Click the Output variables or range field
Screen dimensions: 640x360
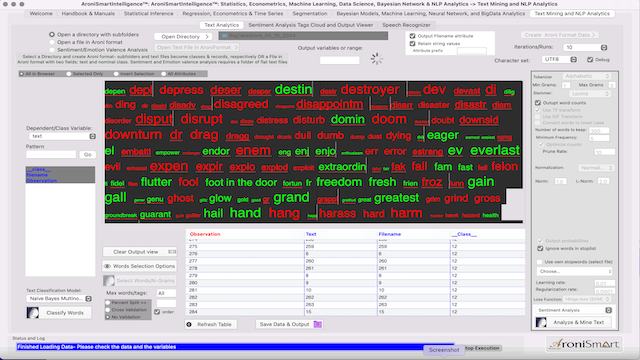pos(340,60)
